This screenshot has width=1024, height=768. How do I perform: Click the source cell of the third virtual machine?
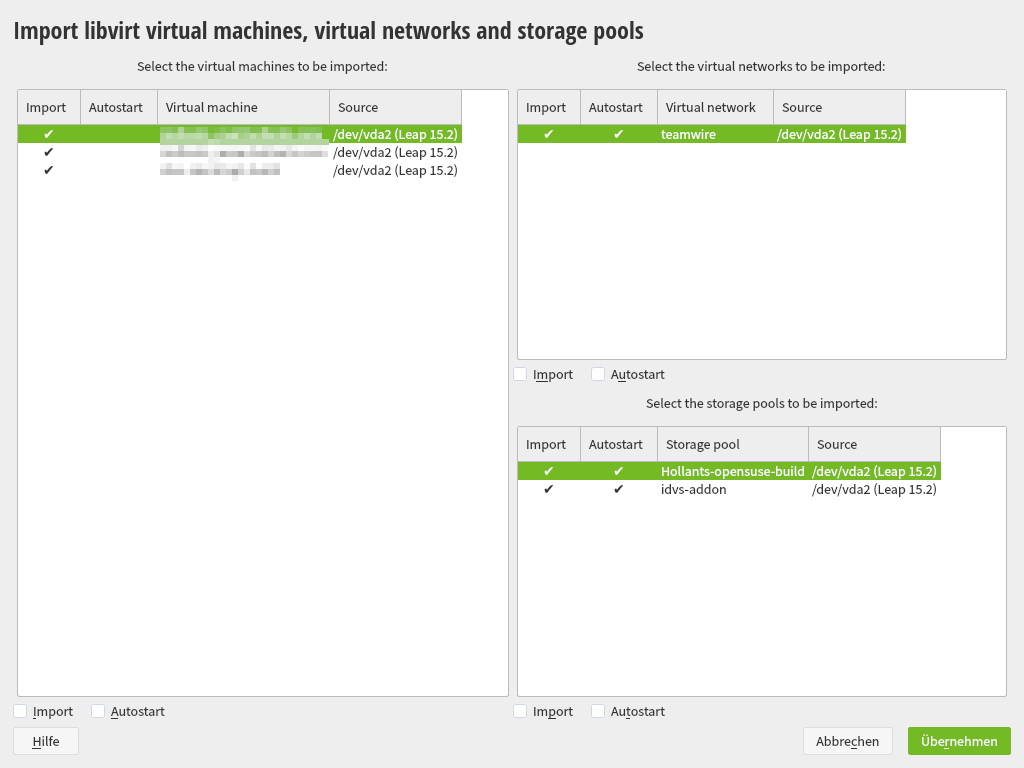pyautogui.click(x=395, y=170)
